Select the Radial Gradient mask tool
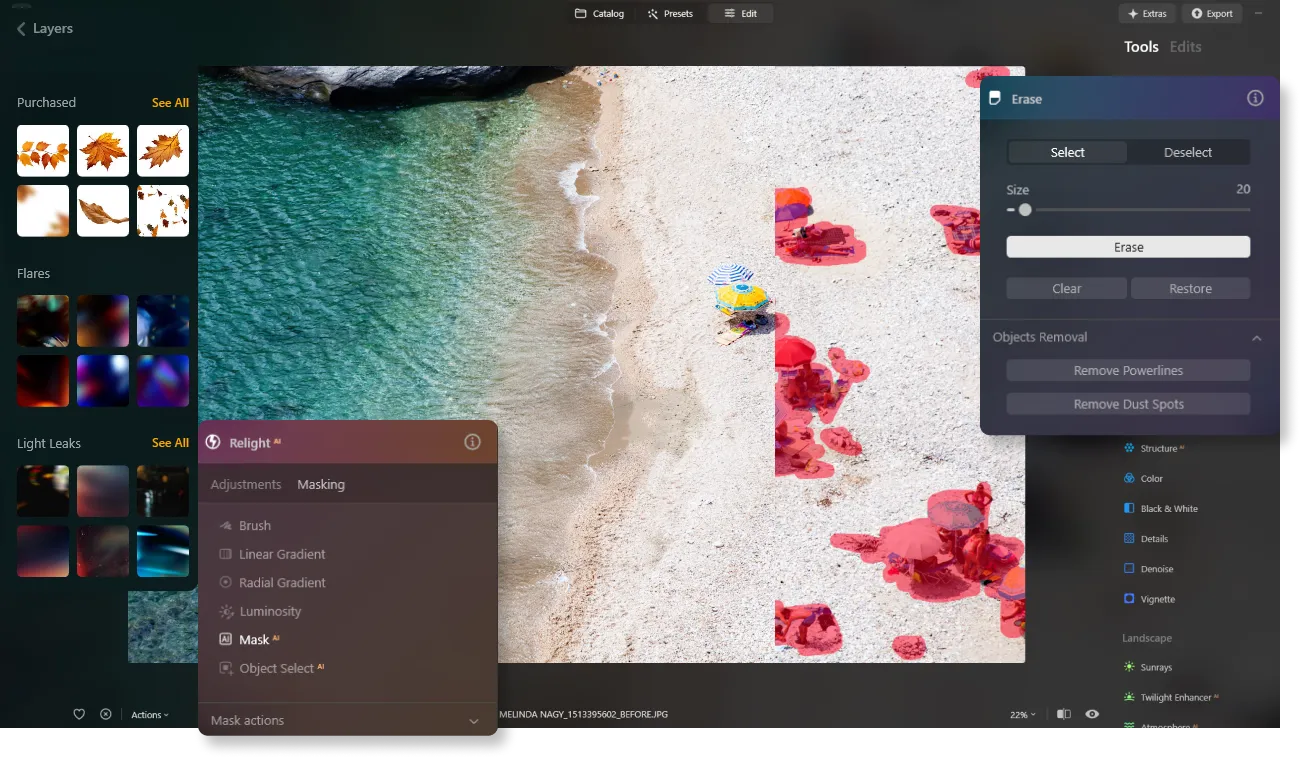 [x=272, y=582]
